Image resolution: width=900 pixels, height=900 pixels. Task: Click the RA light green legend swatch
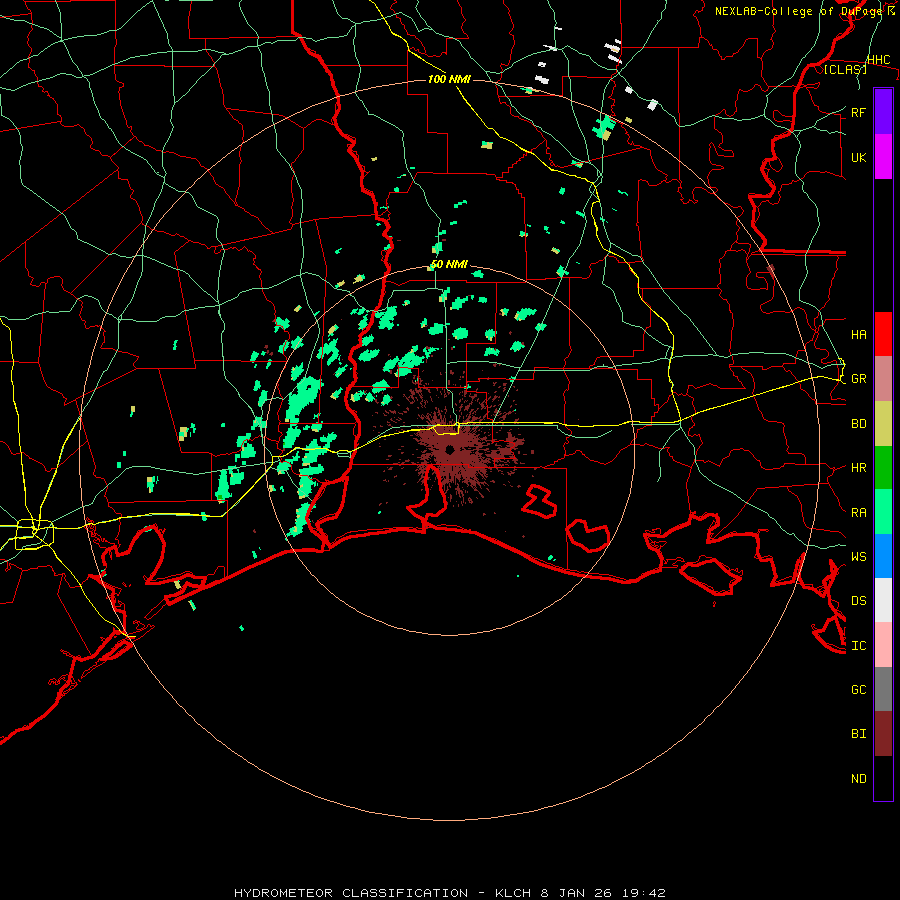883,512
